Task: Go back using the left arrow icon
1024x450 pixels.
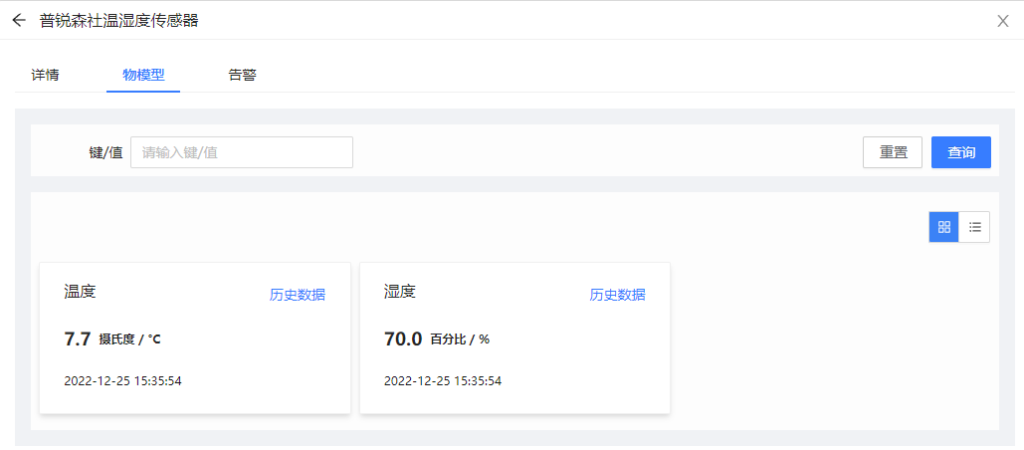Action: point(19,20)
